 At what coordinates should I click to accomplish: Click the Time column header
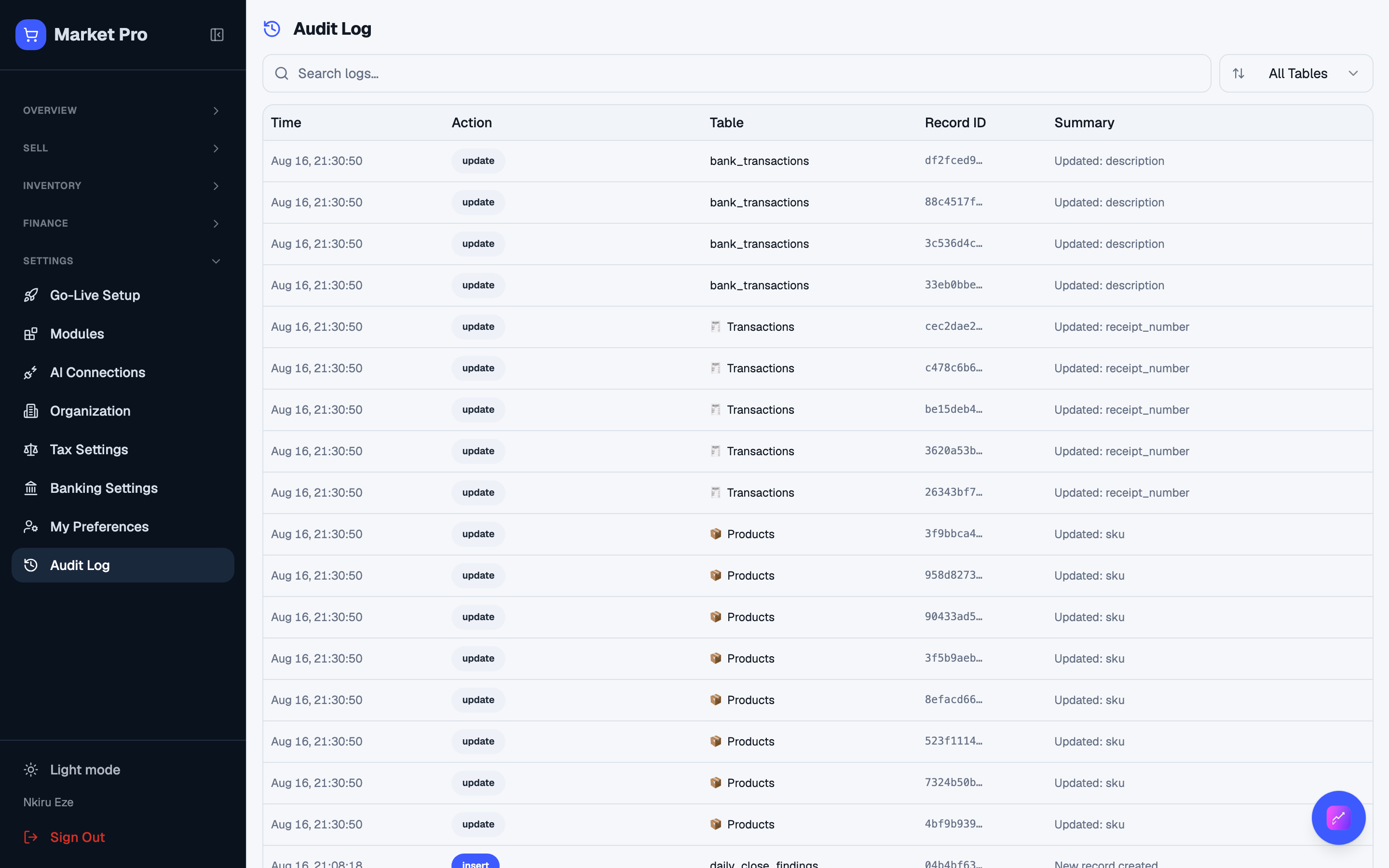click(x=286, y=122)
